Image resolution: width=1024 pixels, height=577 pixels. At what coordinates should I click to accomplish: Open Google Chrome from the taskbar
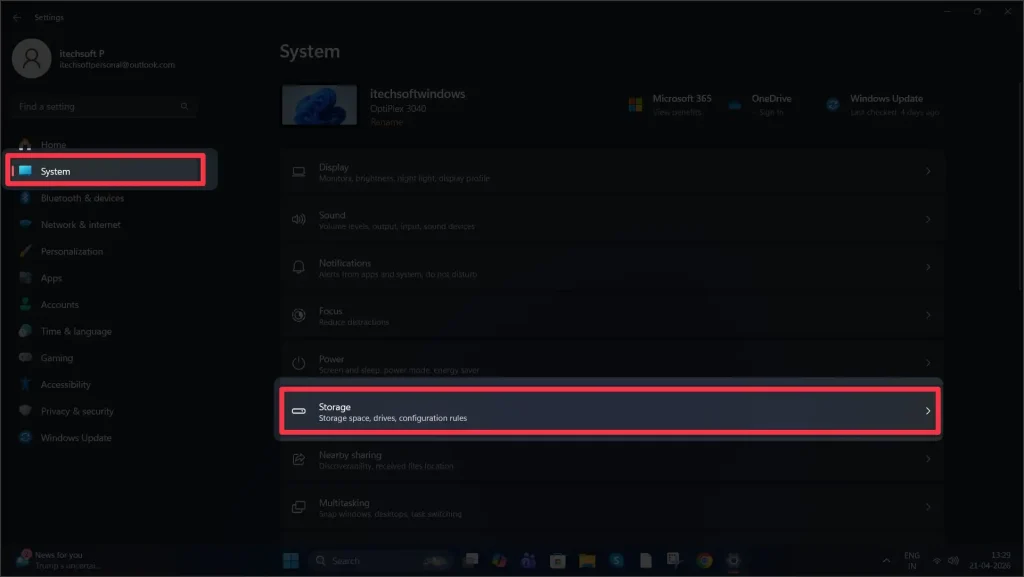(x=704, y=561)
